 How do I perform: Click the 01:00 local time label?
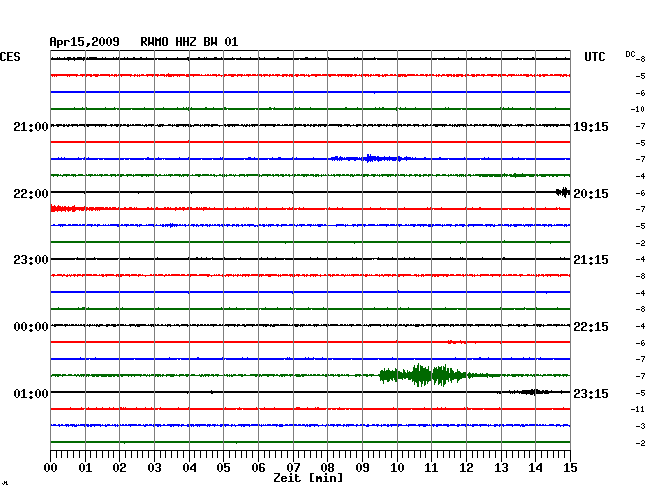point(31,393)
